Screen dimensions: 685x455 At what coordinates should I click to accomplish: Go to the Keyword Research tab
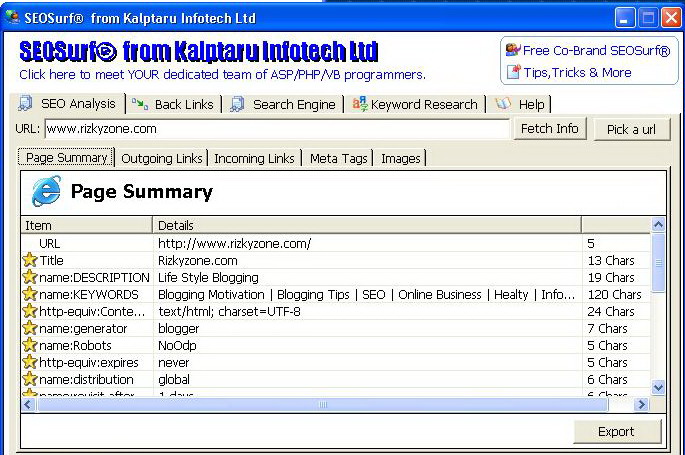pyautogui.click(x=415, y=104)
